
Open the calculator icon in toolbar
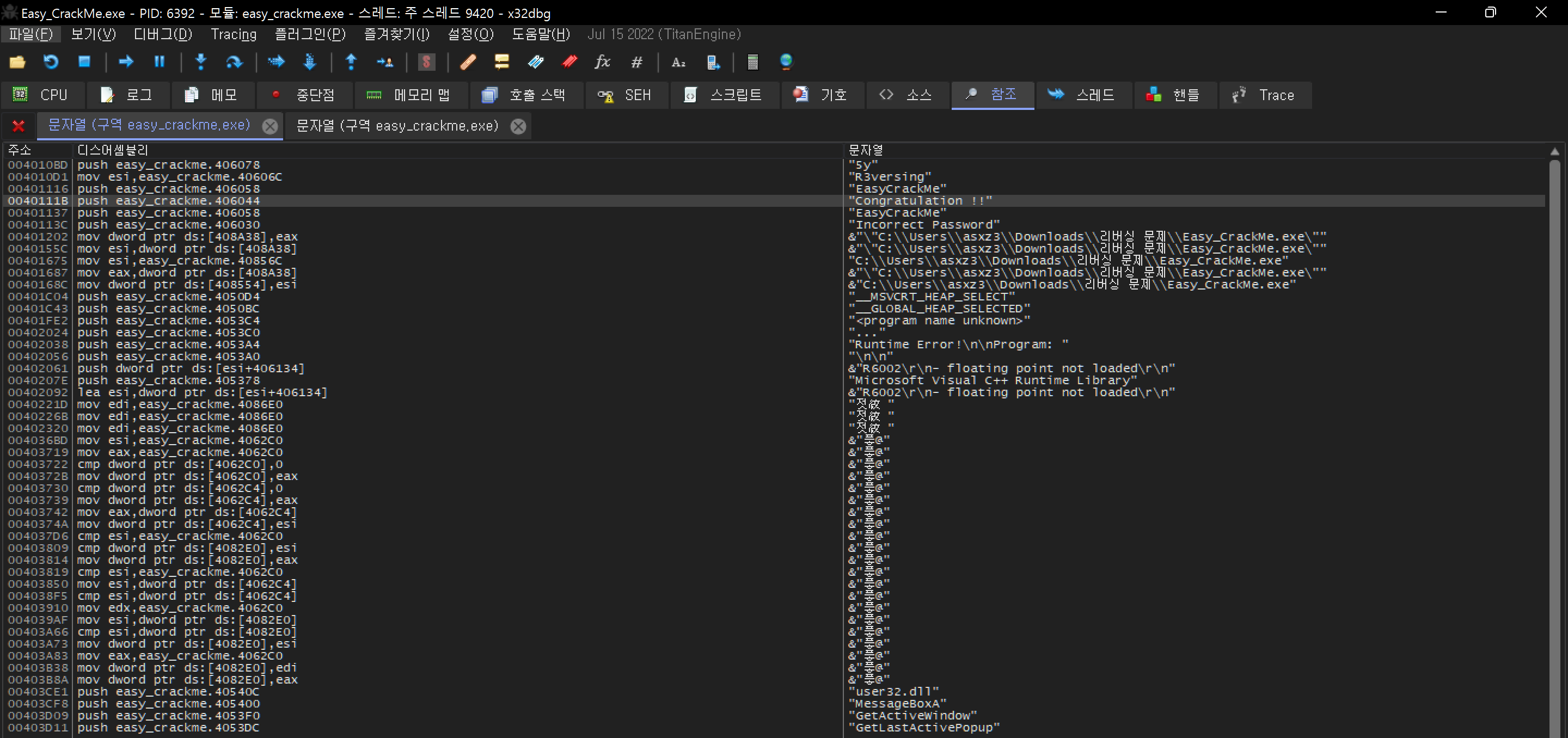click(x=752, y=62)
